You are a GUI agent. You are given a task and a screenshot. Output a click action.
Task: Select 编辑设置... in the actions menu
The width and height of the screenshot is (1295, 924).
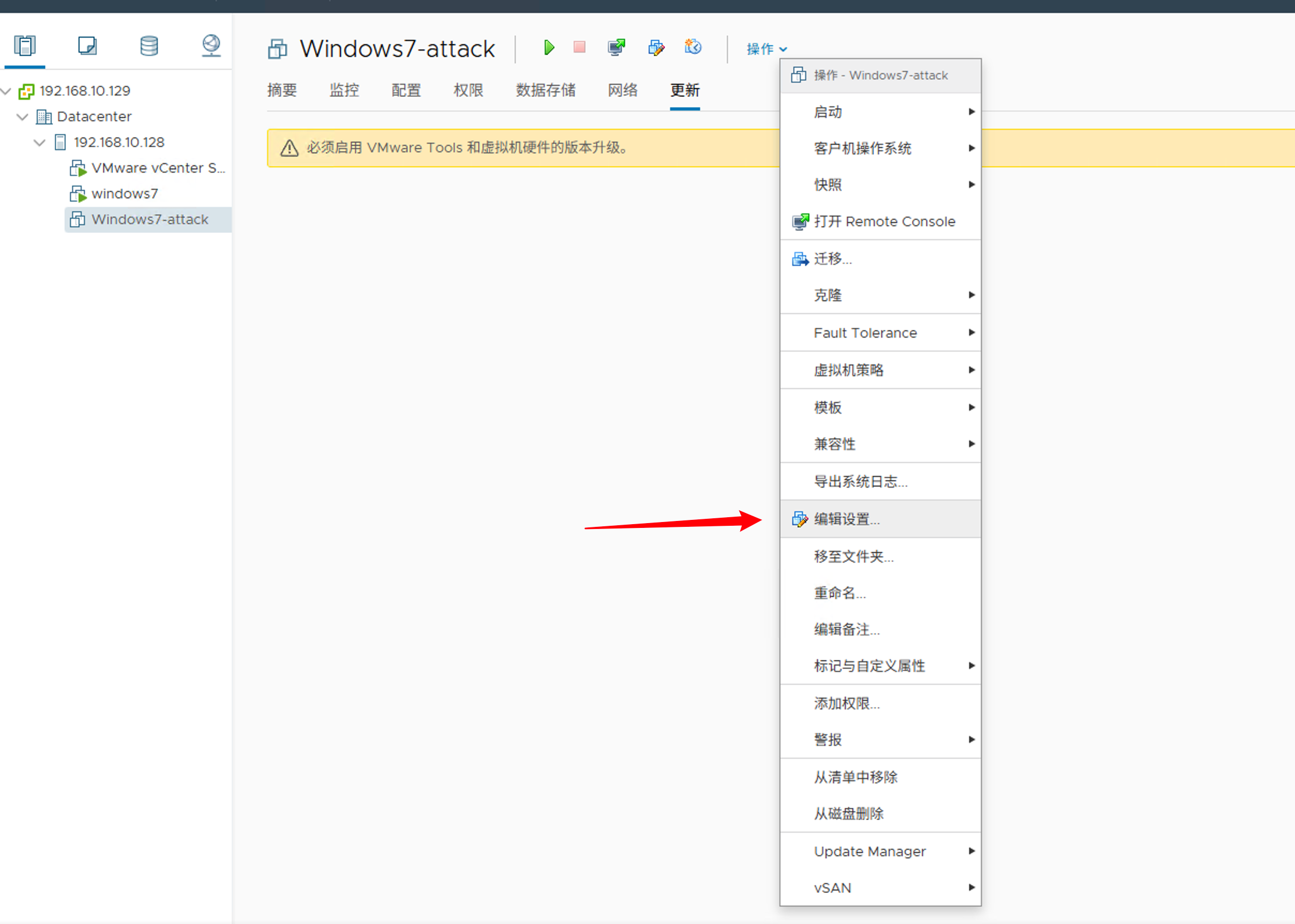846,519
